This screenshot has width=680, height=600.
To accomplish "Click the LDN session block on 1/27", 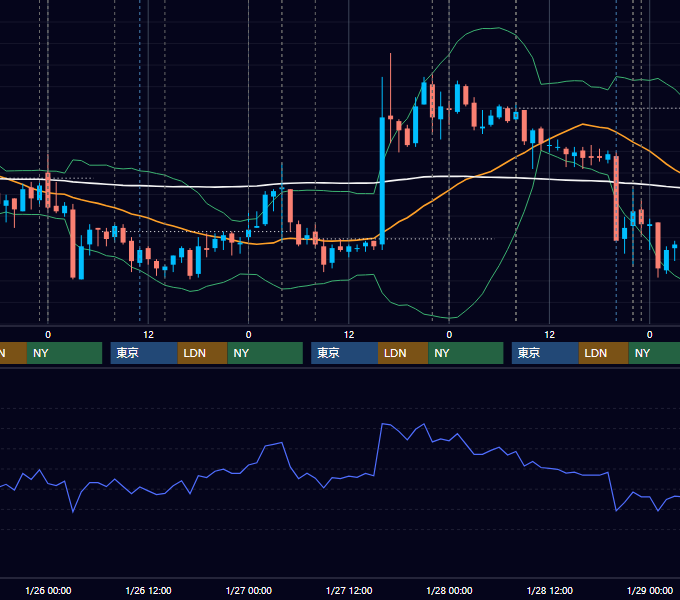I will [403, 353].
